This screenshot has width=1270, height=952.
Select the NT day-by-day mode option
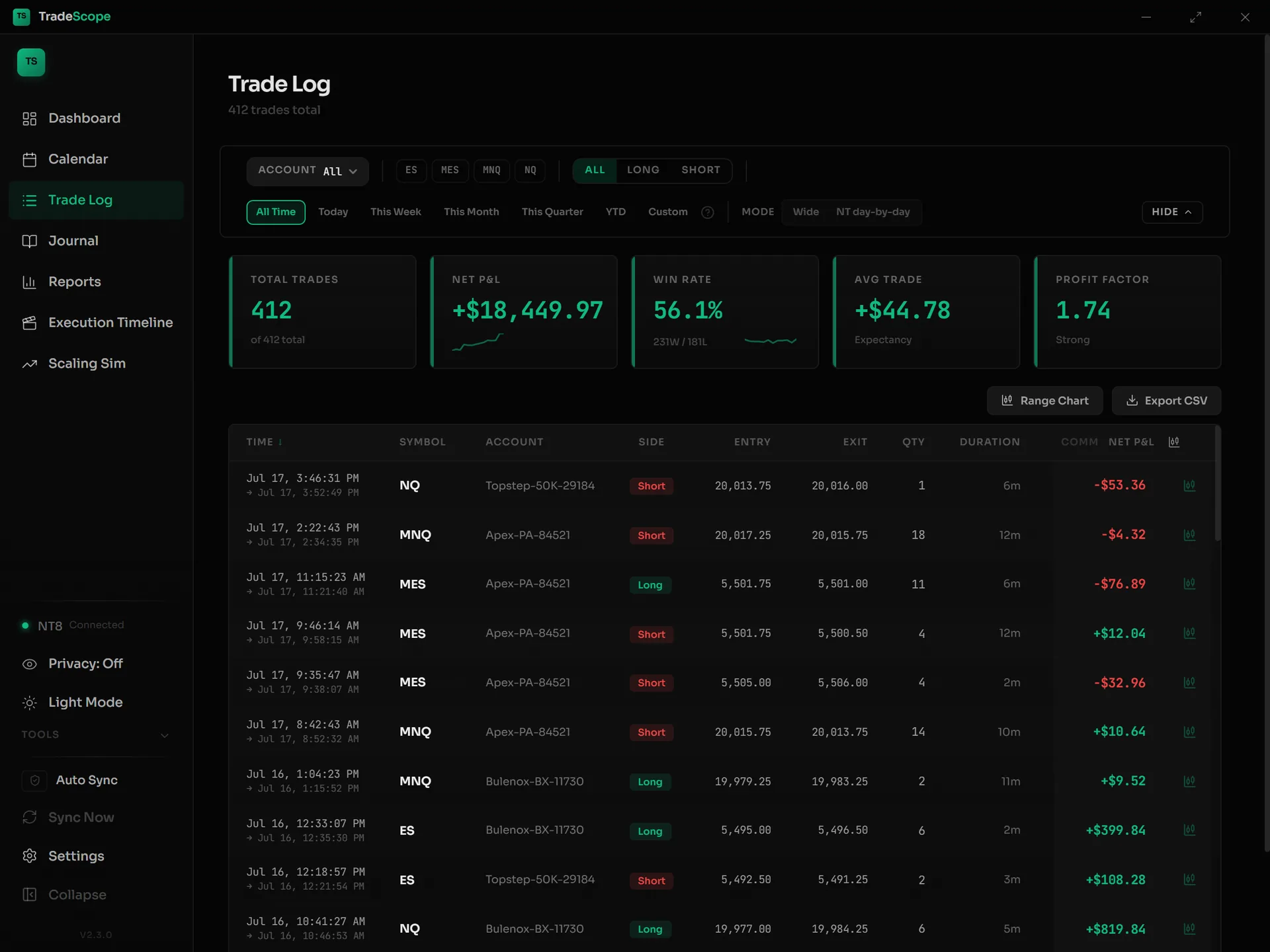(873, 212)
